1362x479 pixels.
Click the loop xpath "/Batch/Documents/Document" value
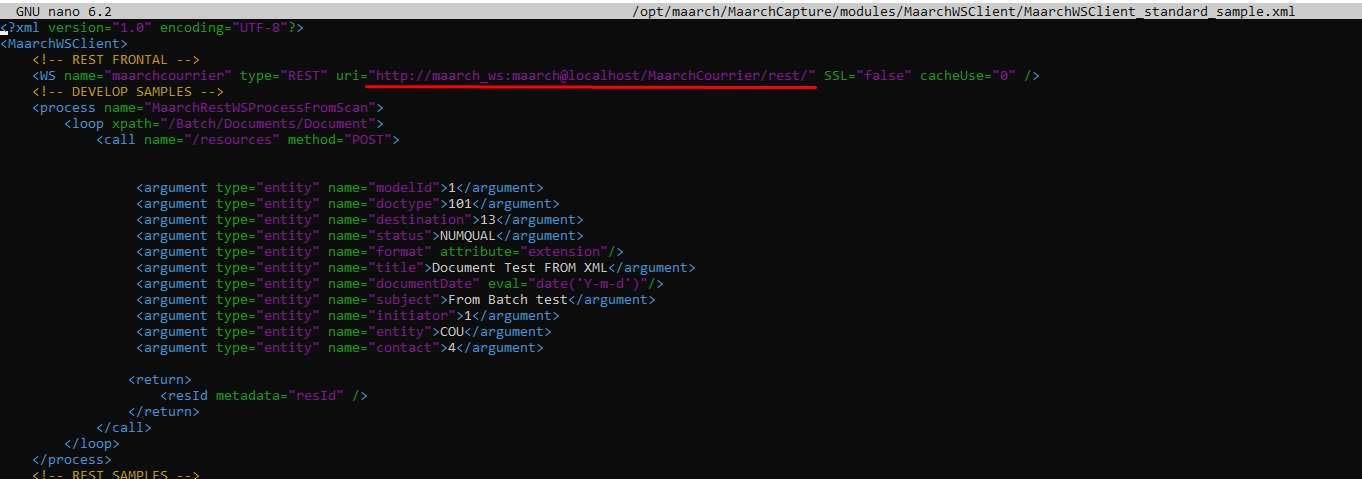pos(279,124)
